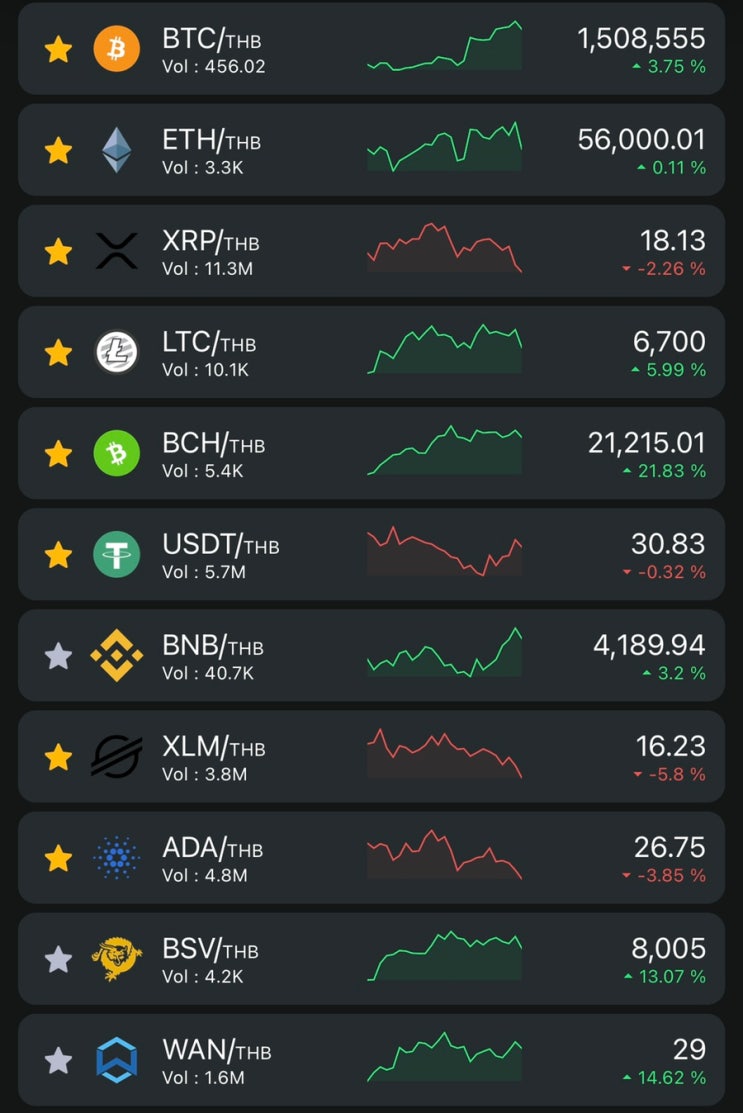Click the XRP logo icon
Image resolution: width=743 pixels, height=1113 pixels.
pyautogui.click(x=117, y=251)
